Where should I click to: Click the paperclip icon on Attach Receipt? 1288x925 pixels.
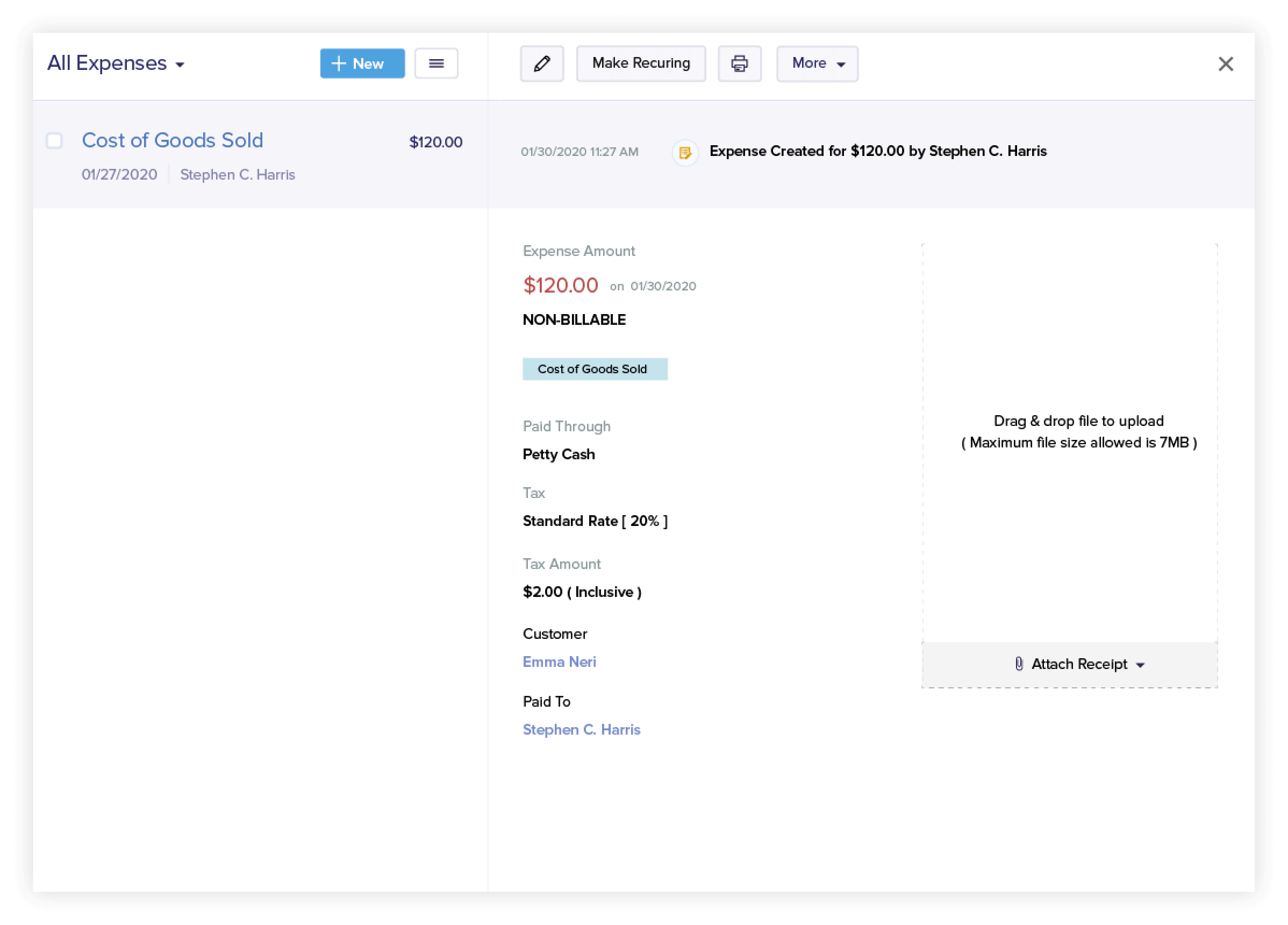coord(1018,664)
